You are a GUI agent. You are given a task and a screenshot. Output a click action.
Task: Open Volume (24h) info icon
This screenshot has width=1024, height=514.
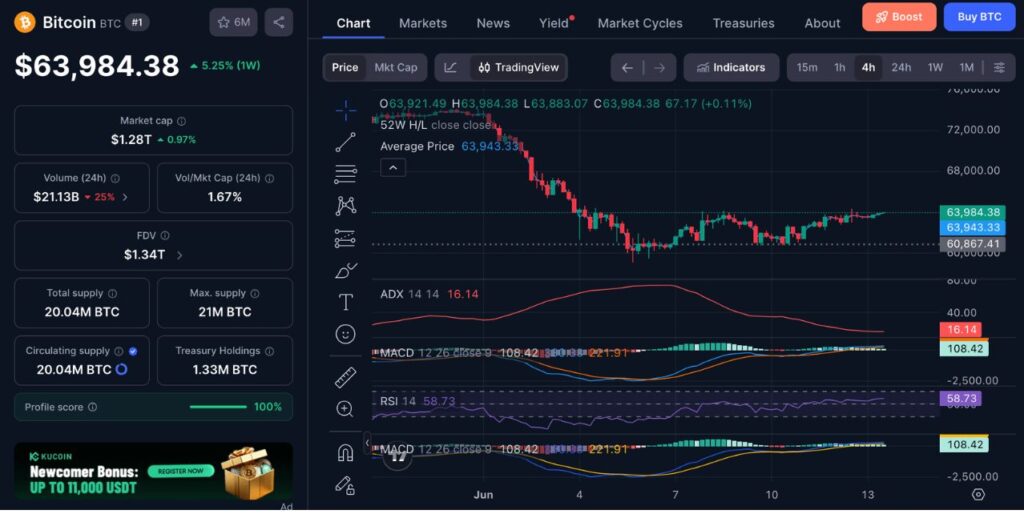pos(115,178)
